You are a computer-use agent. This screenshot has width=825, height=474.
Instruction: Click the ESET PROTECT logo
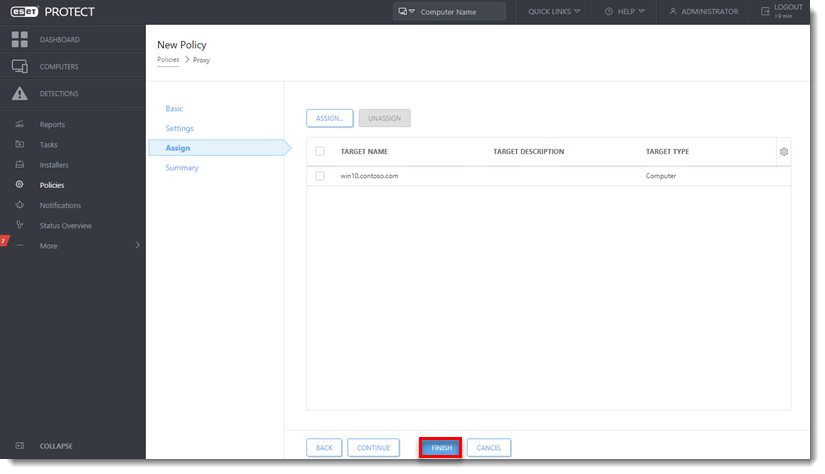[x=52, y=12]
